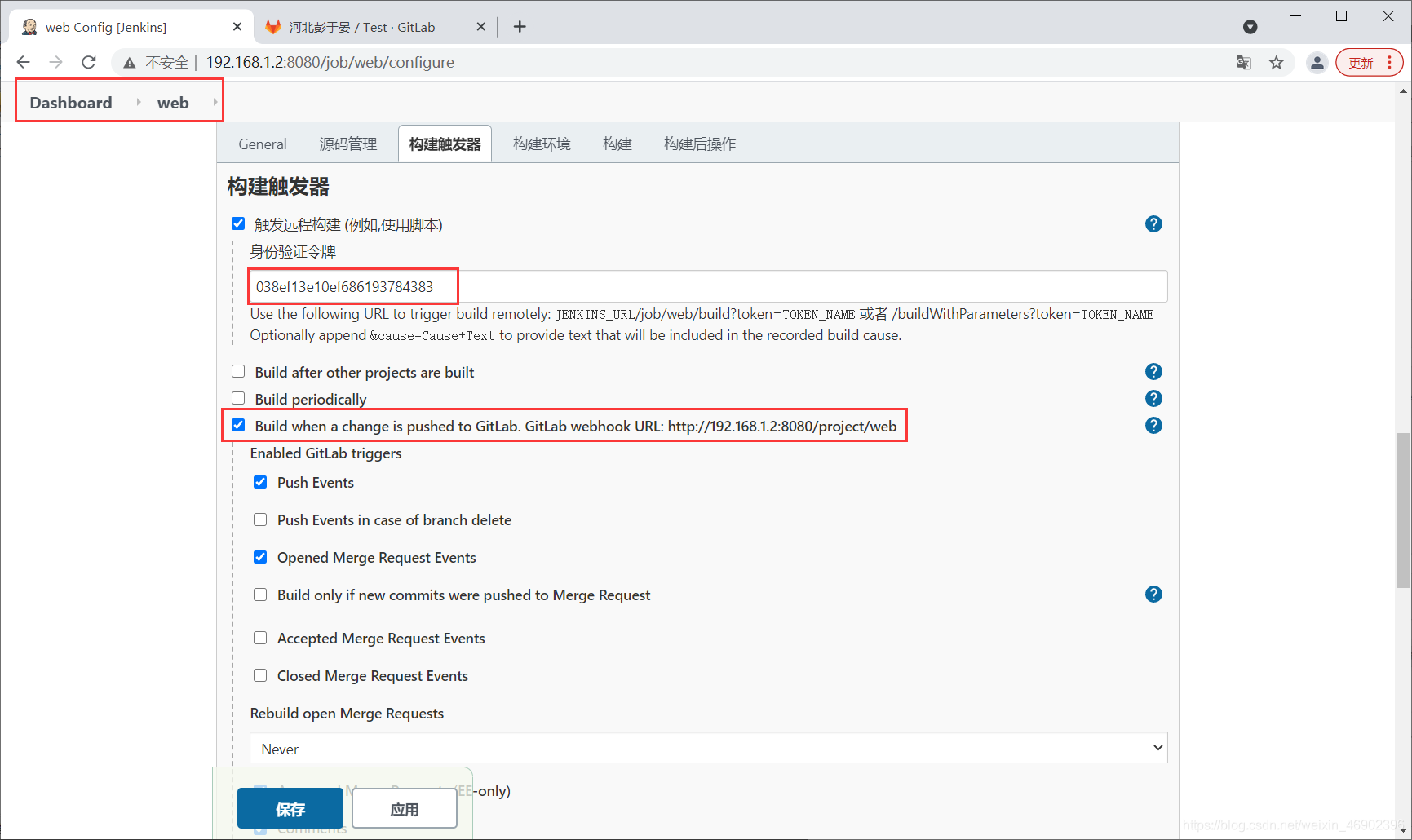Enable Build after other projects are built
1412x840 pixels.
tap(238, 371)
